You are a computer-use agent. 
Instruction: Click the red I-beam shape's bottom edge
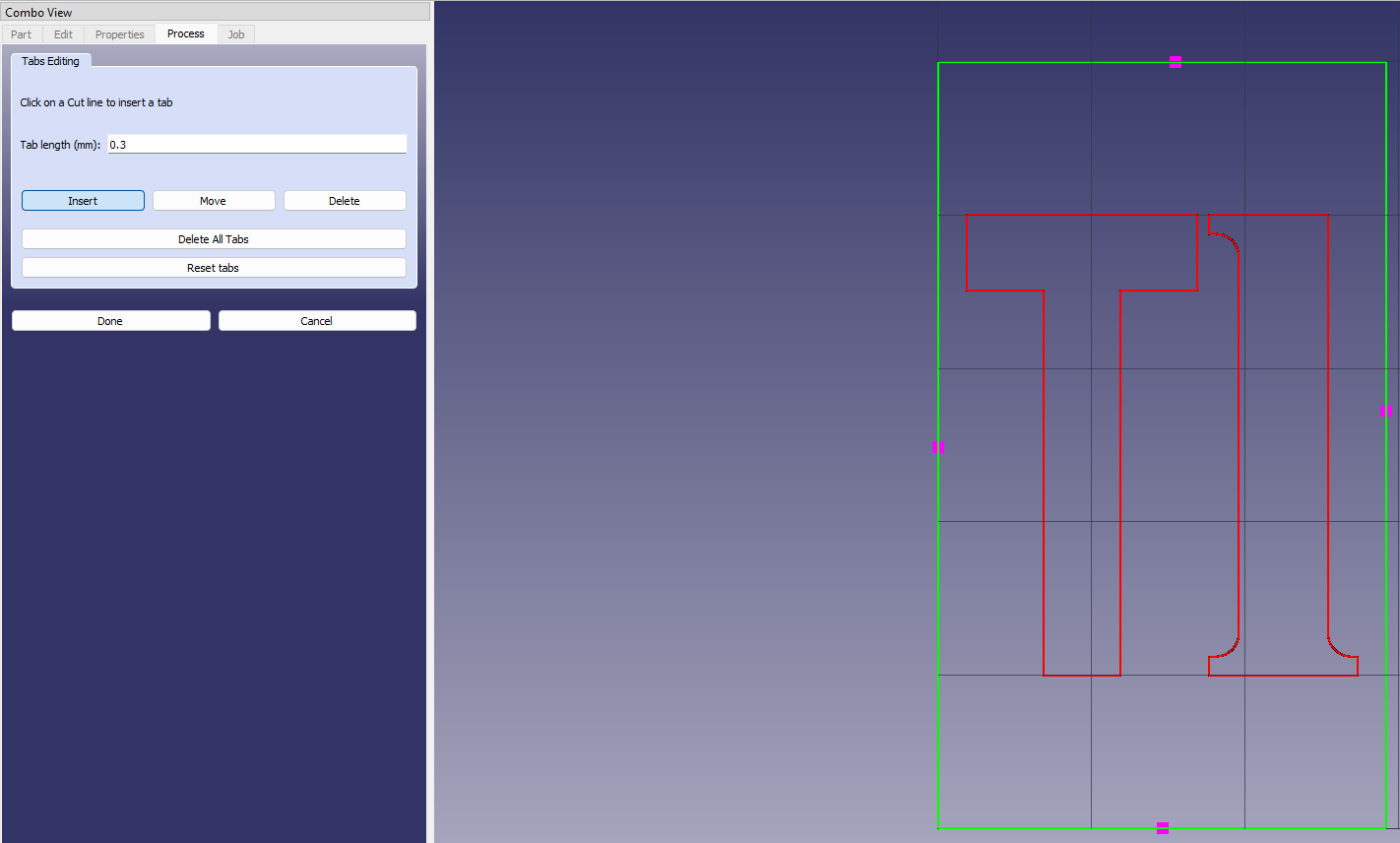1283,676
